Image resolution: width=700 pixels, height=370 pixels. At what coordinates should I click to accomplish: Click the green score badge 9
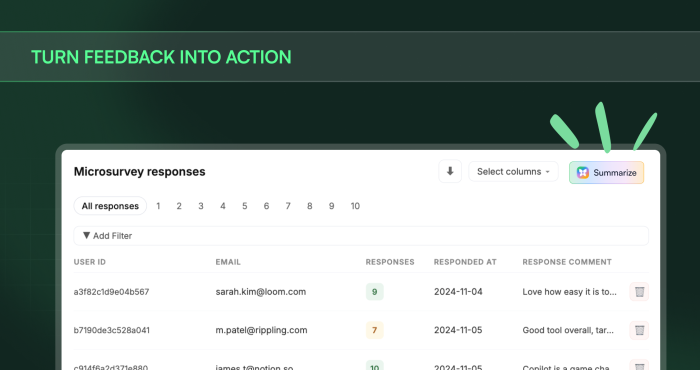click(375, 292)
